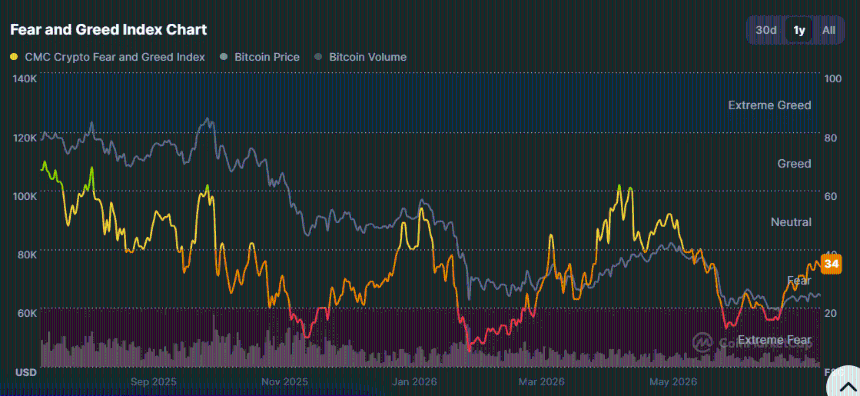Toggle the Bitcoin Volume legend series

click(x=360, y=57)
